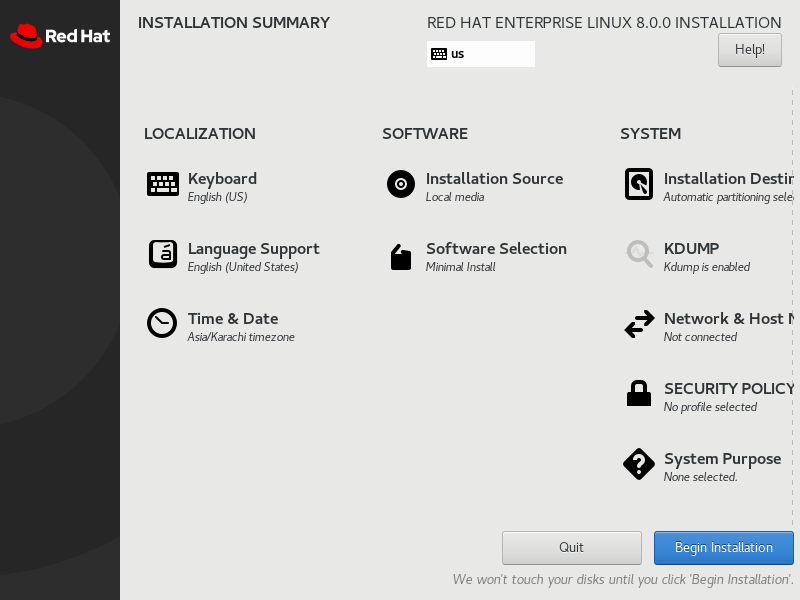Screen dimensions: 800x600
Task: Click the Installation Source disc icon
Action: pos(401,184)
